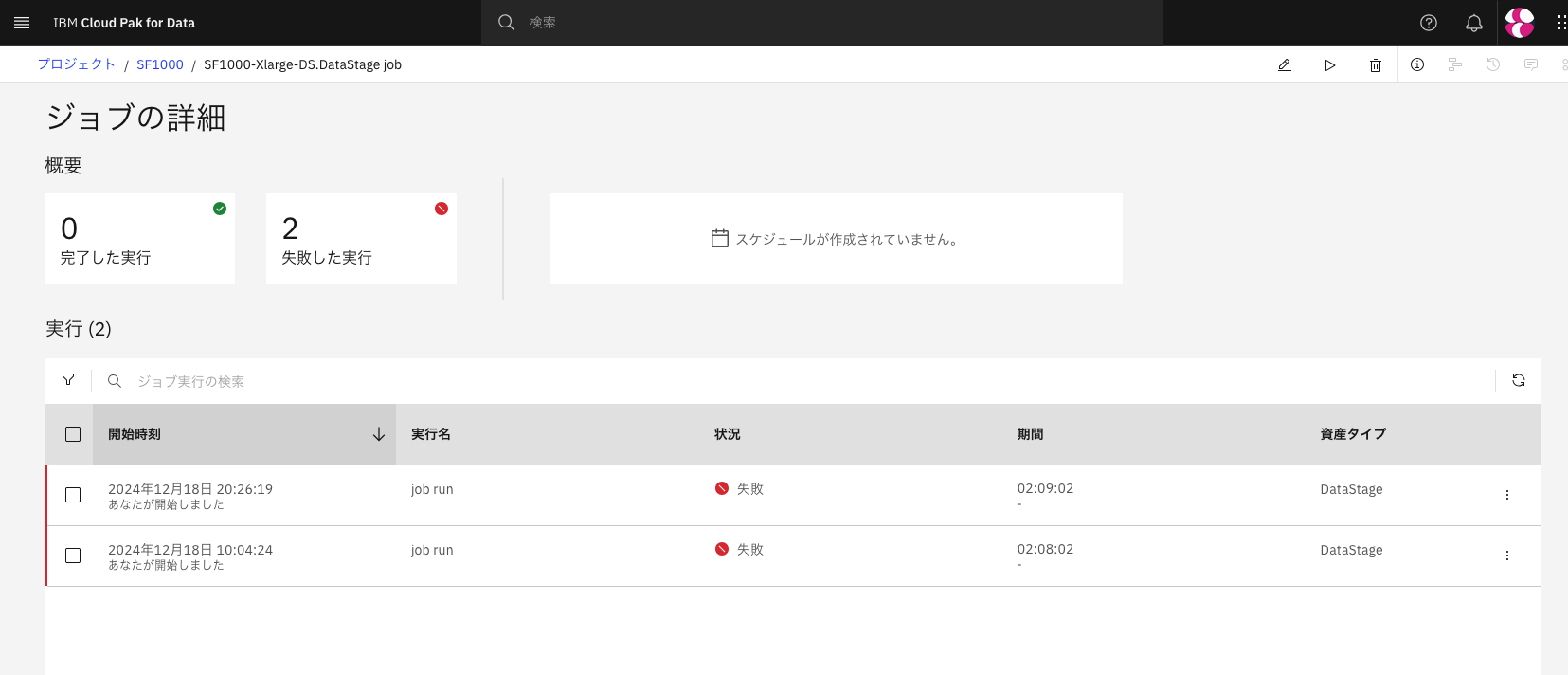Sort by the 資産タイプ column header
The height and width of the screenshot is (675, 1568).
point(1353,434)
